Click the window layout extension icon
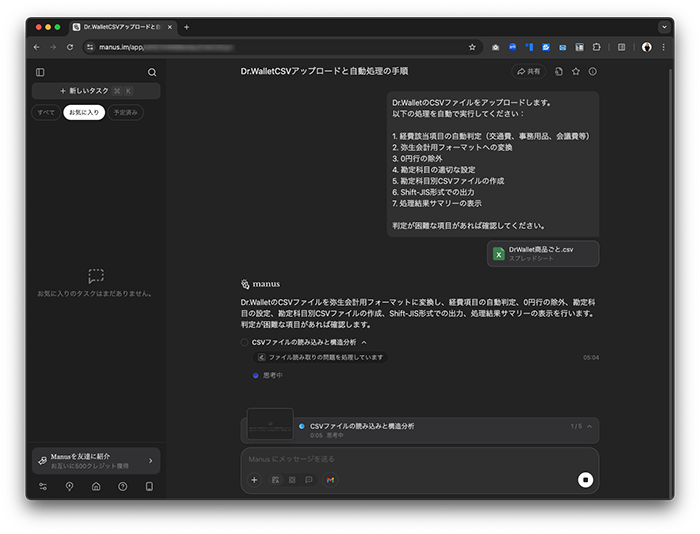 [579, 47]
